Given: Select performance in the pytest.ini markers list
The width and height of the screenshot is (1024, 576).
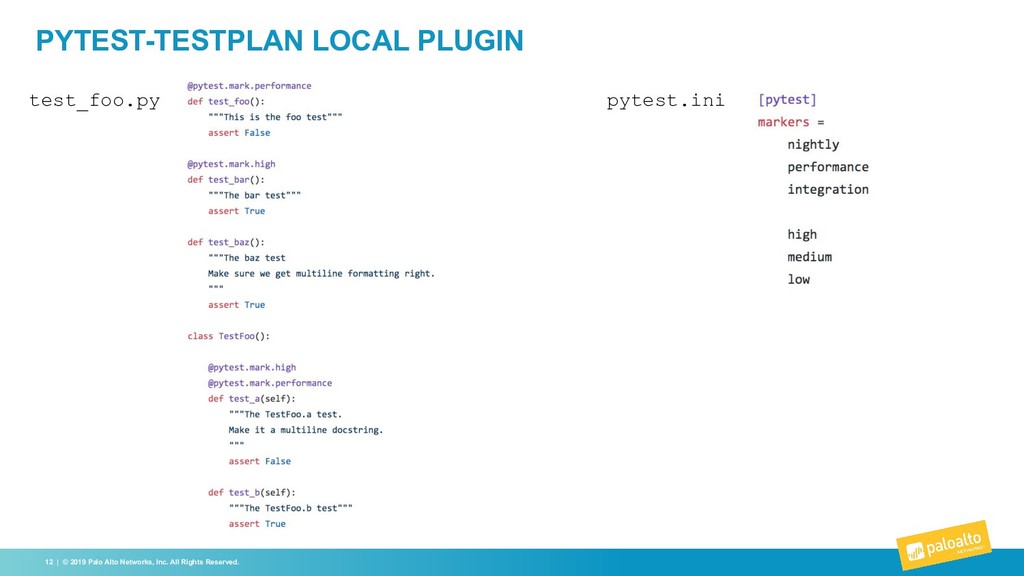Looking at the screenshot, I should click(x=828, y=167).
